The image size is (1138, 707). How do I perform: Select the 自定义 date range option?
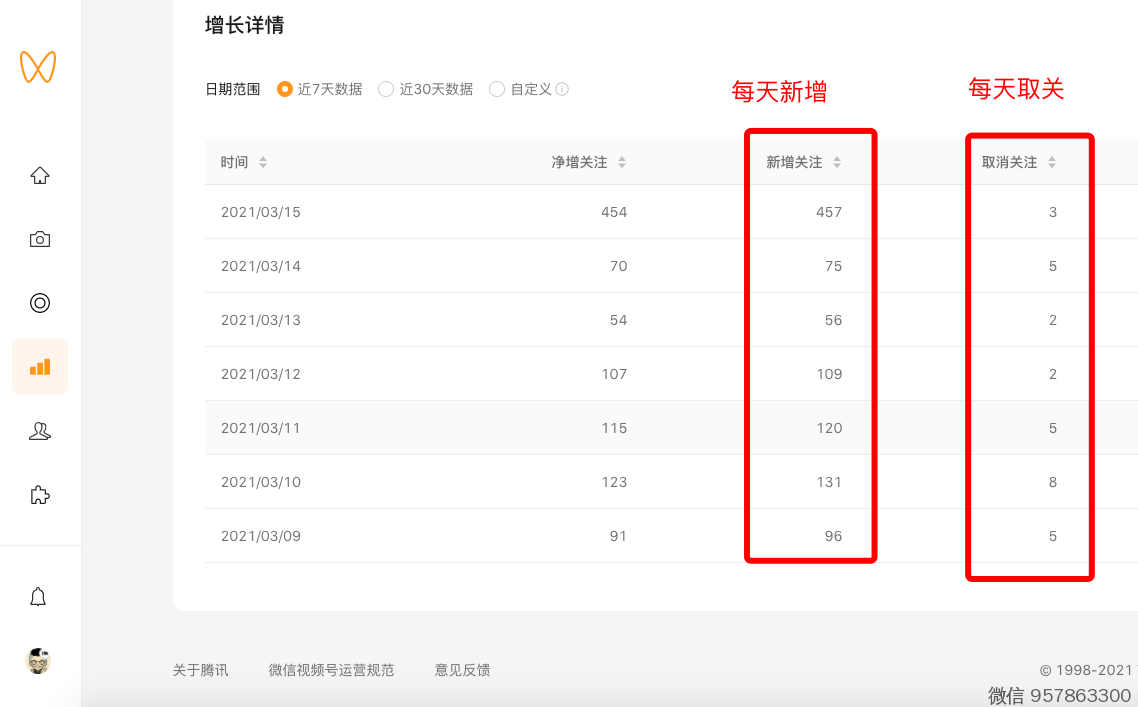tap(497, 89)
